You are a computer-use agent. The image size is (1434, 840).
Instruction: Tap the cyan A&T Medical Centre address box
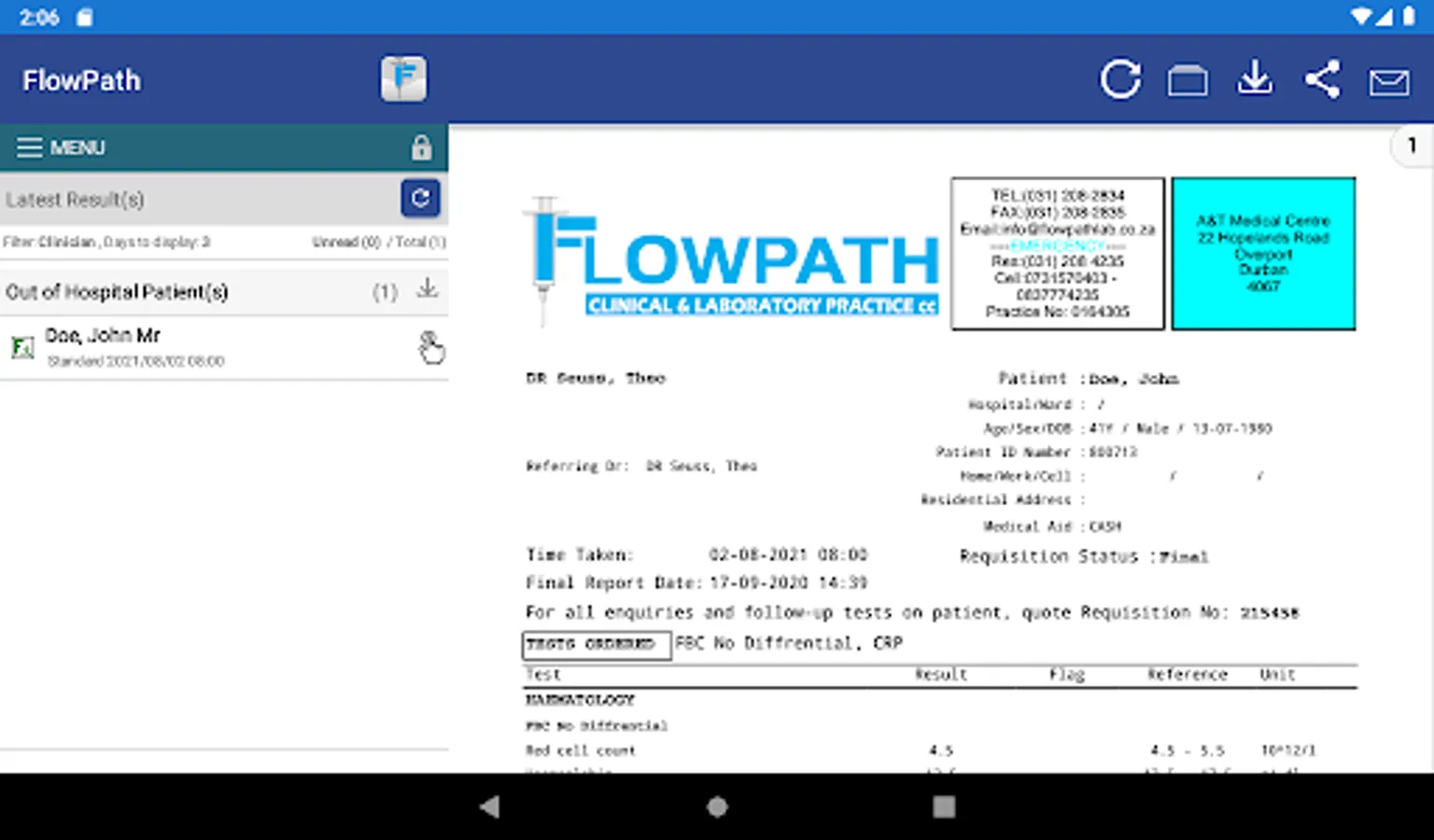pos(1263,253)
